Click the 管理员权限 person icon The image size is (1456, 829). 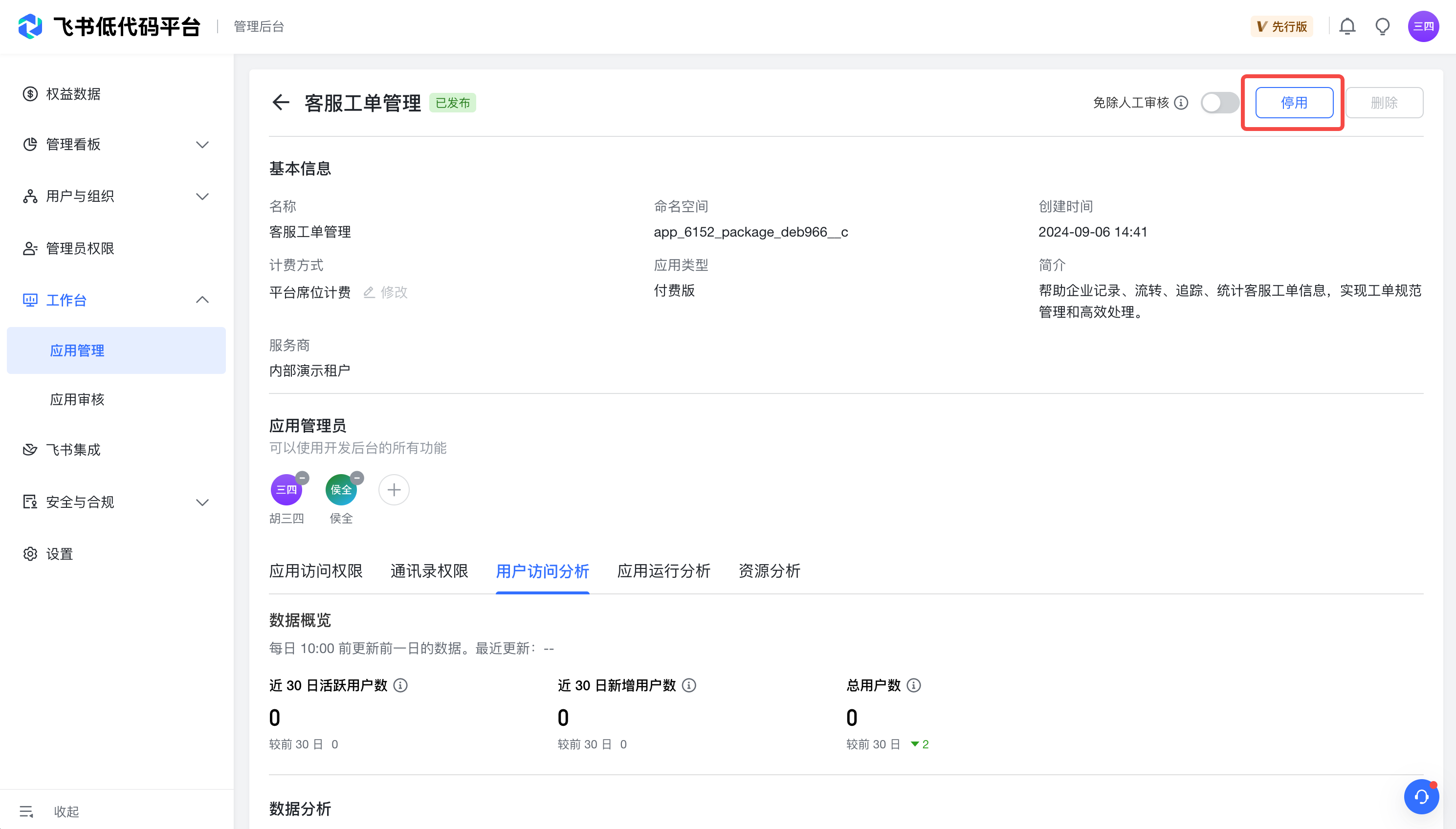(30, 248)
